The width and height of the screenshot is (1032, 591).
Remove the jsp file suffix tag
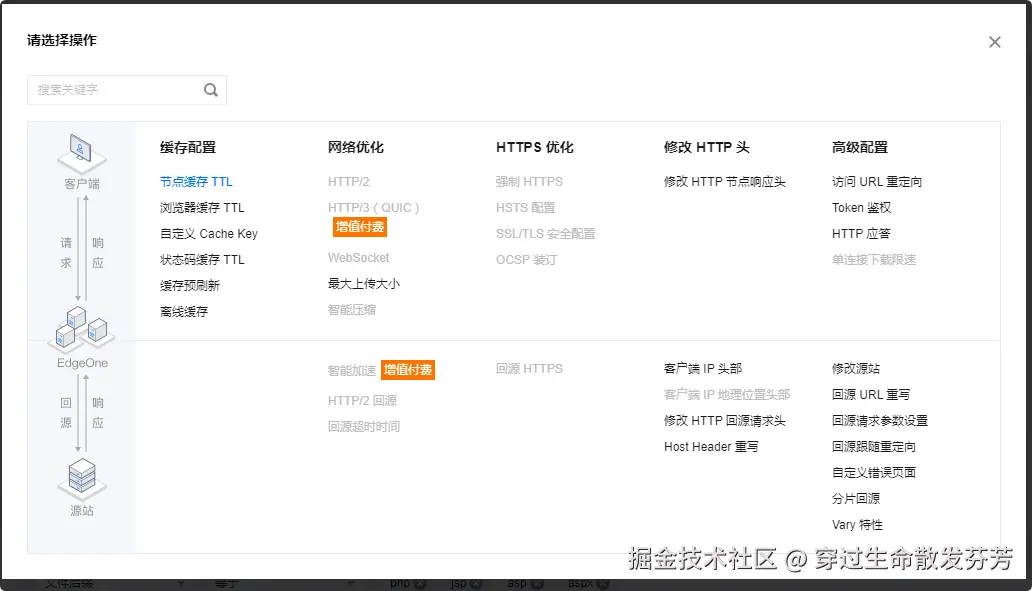click(x=476, y=582)
